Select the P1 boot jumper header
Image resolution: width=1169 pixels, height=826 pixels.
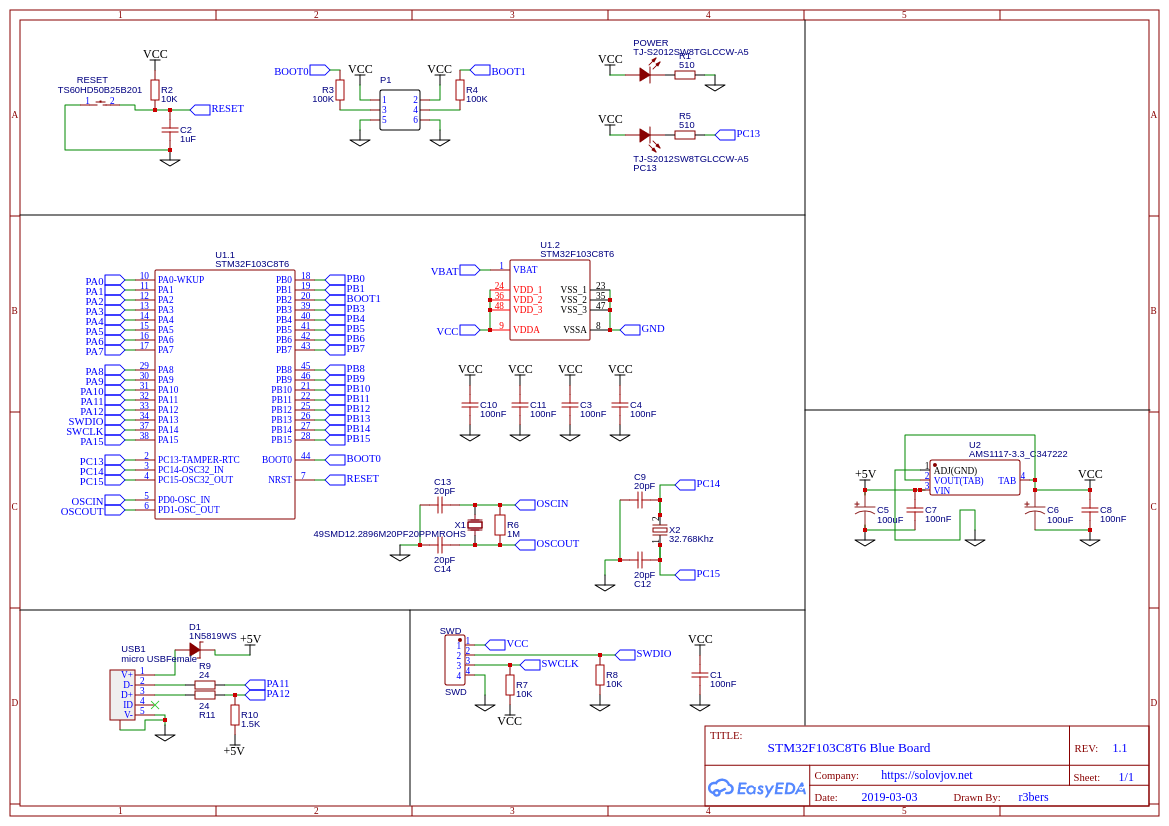[x=400, y=110]
